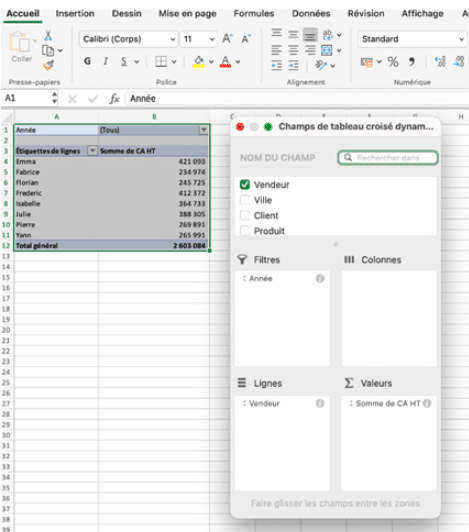
Task: Open the Révision tab
Action: (366, 14)
